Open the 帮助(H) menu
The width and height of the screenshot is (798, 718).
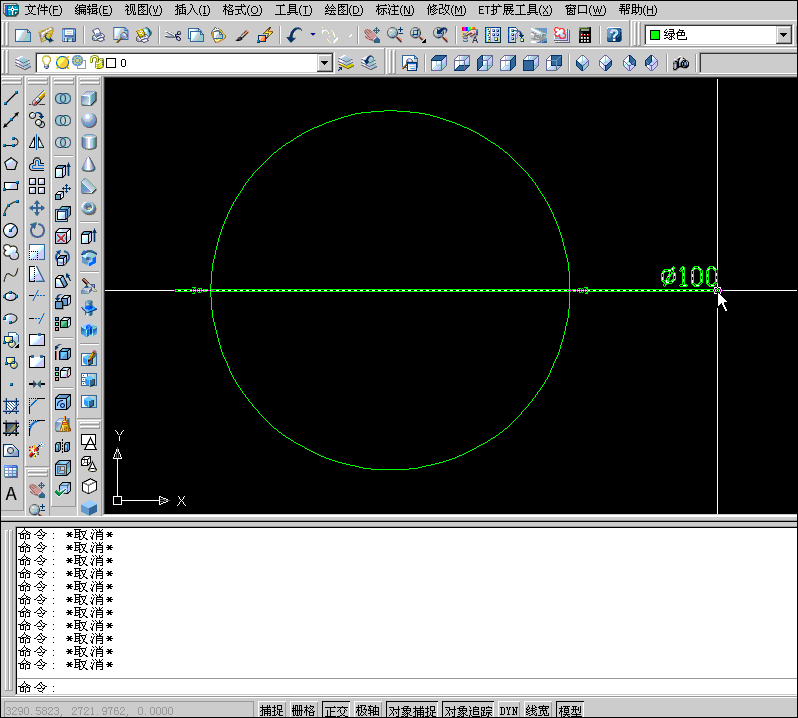click(x=638, y=10)
